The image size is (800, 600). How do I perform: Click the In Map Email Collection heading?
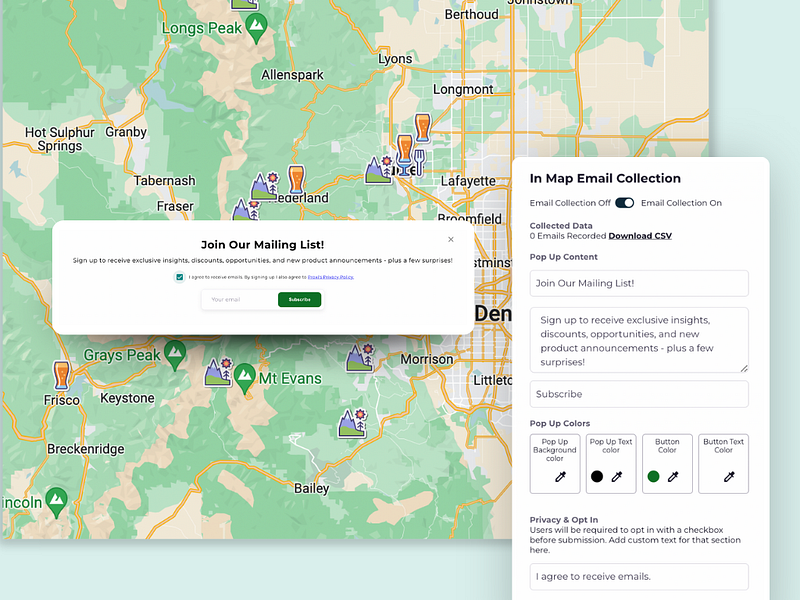[x=605, y=178]
